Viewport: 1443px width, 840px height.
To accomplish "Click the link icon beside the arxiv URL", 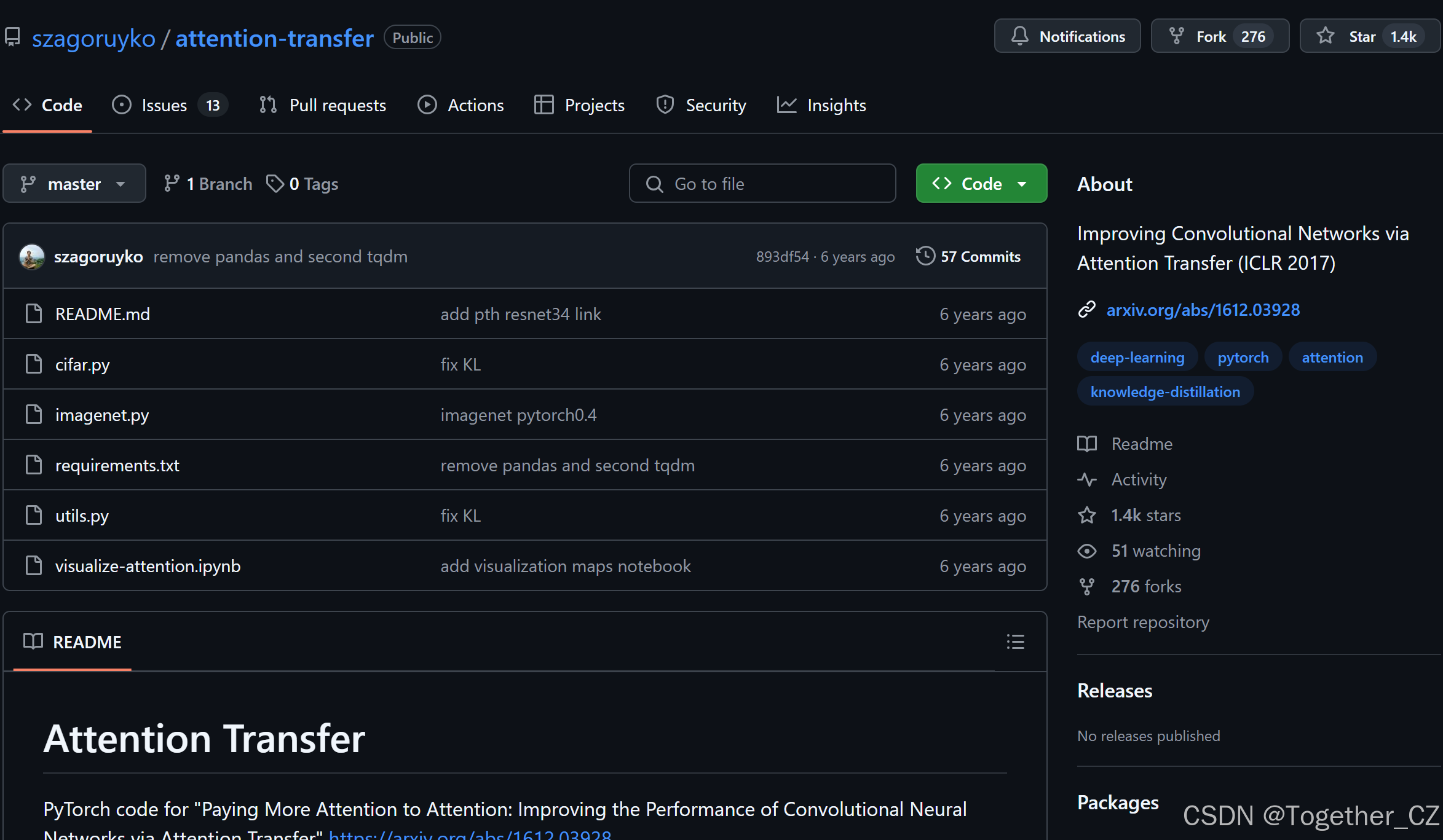I will click(x=1087, y=309).
